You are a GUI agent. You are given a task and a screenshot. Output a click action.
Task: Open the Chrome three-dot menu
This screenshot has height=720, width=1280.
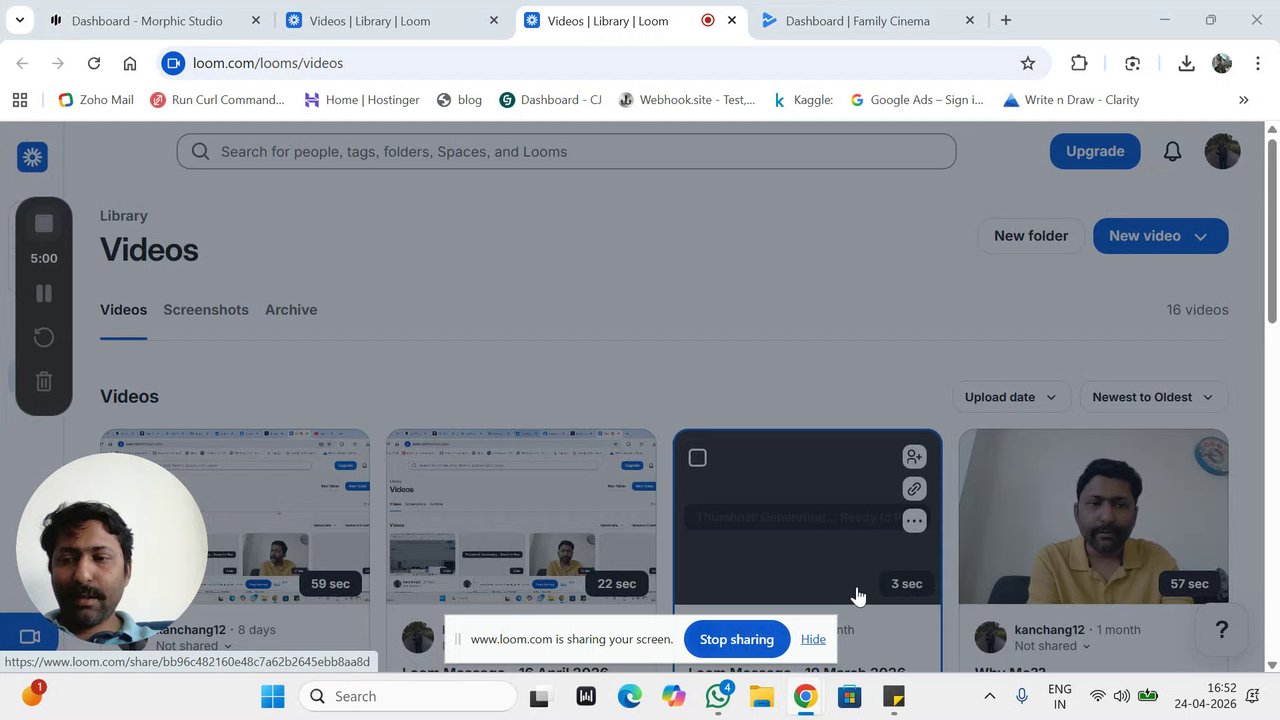click(x=1257, y=63)
